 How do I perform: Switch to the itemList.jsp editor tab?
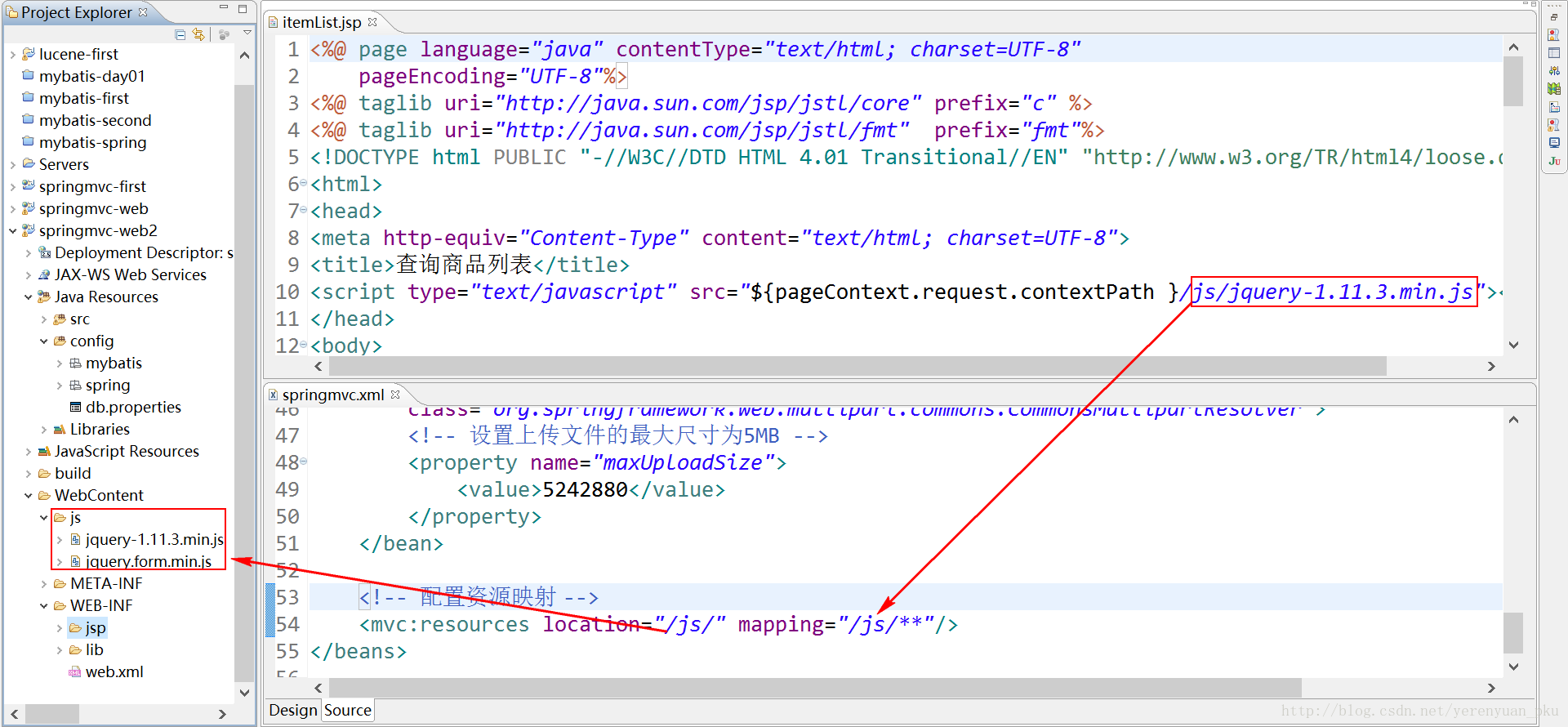pyautogui.click(x=322, y=22)
